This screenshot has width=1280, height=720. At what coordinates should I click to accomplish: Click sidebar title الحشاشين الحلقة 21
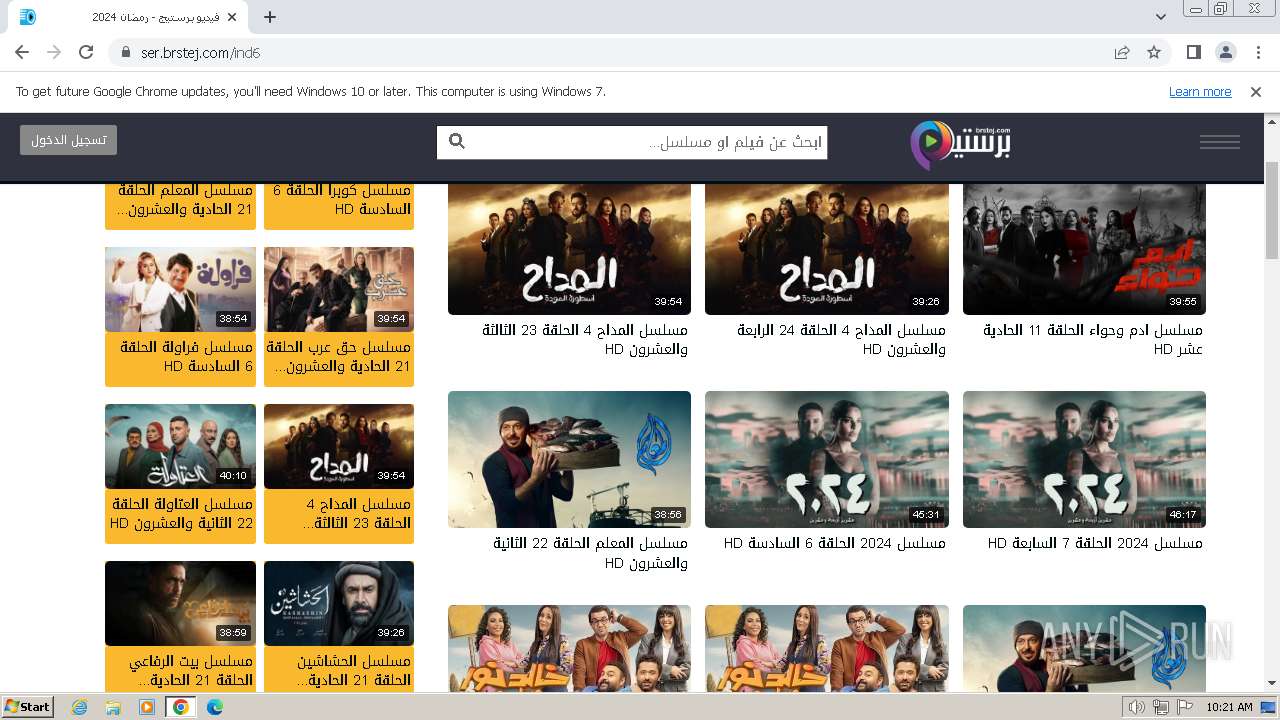[354, 670]
